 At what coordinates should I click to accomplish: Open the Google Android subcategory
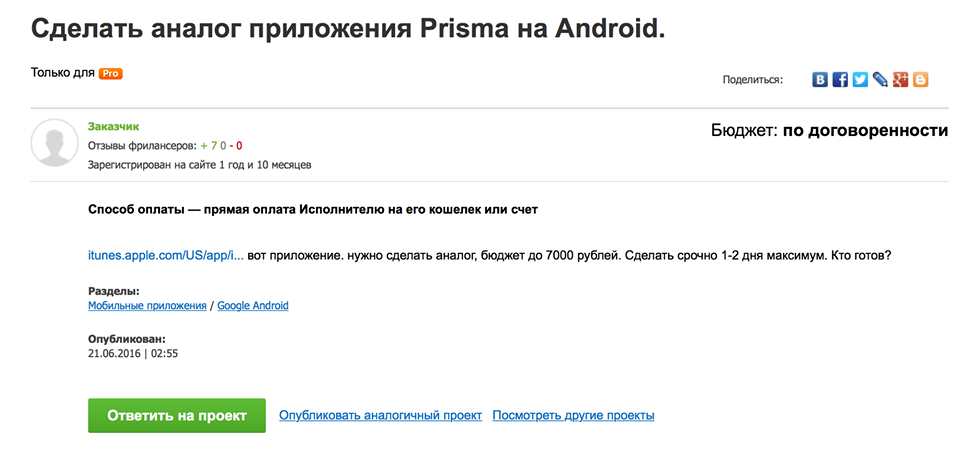coord(253,306)
